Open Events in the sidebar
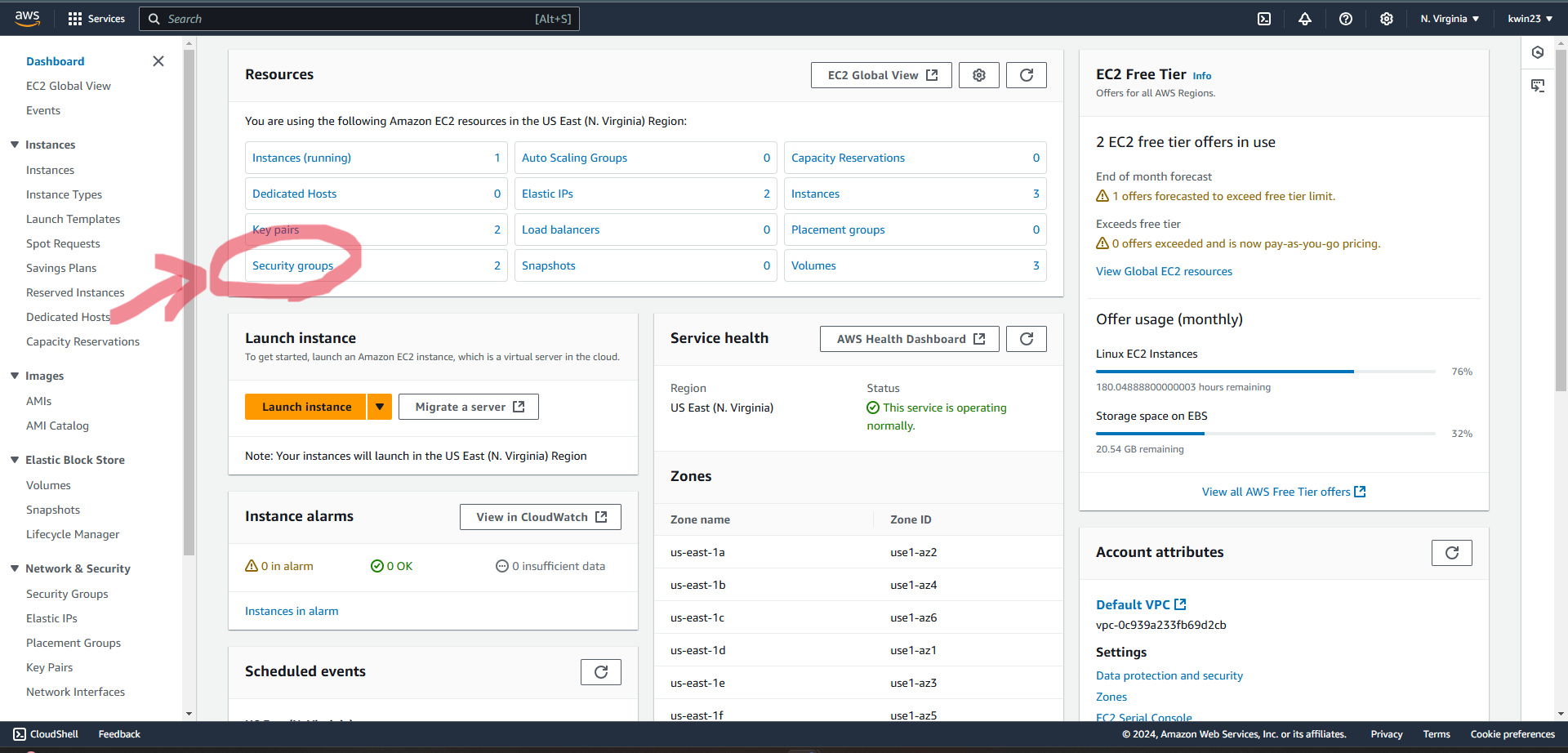 43,110
